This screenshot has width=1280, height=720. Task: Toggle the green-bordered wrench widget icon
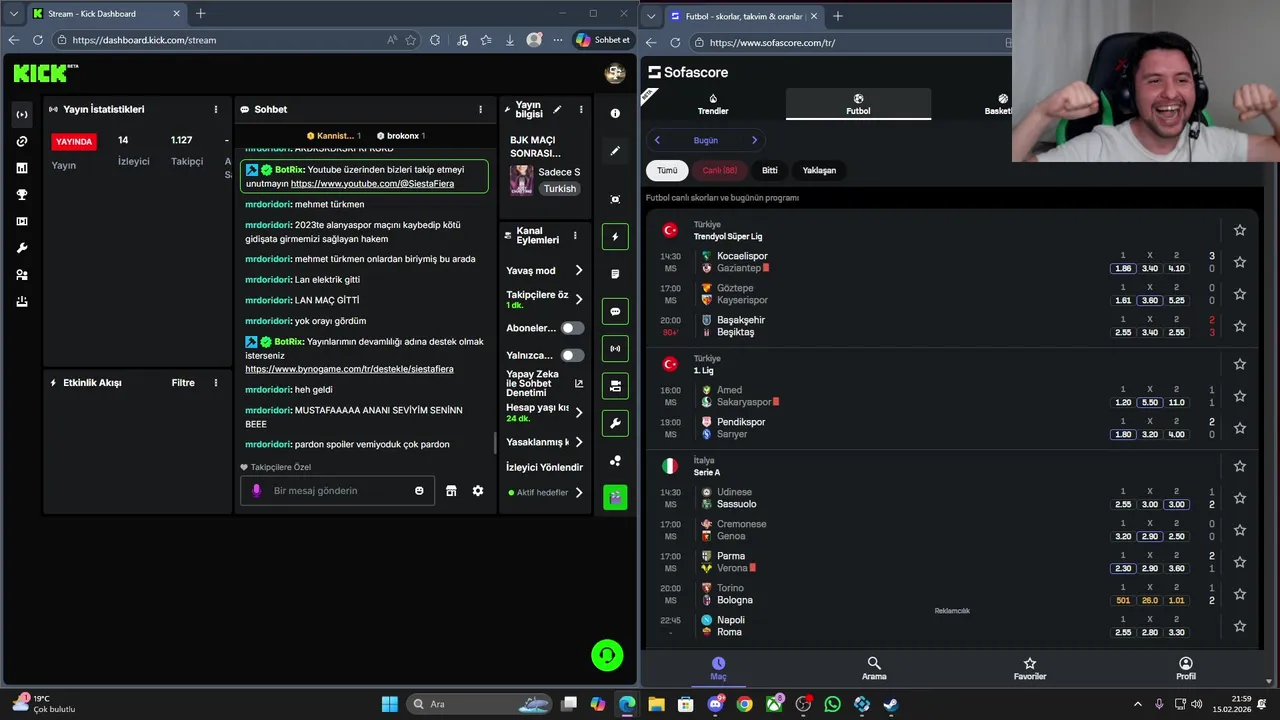pyautogui.click(x=615, y=423)
